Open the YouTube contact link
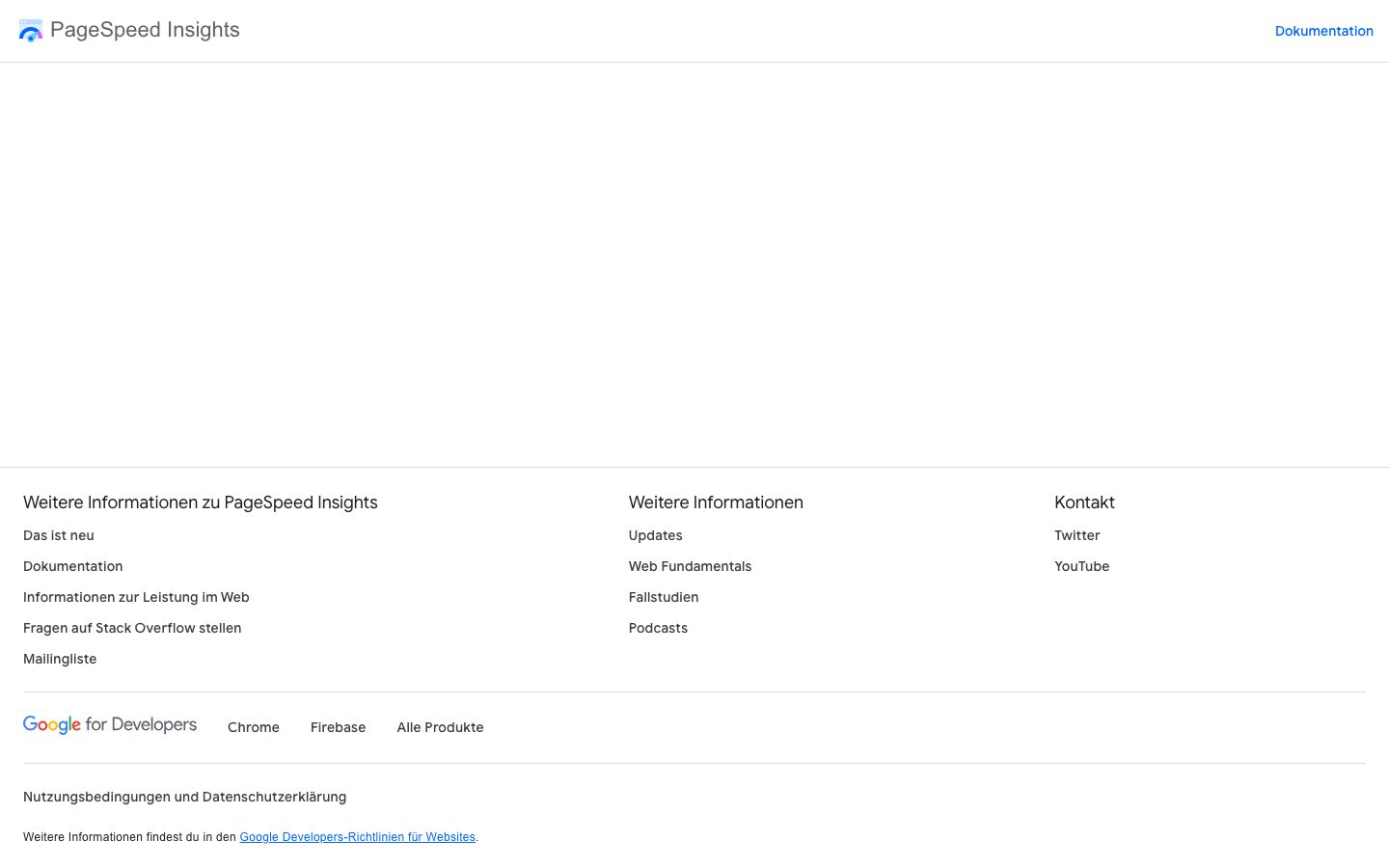Image resolution: width=1389 pixels, height=868 pixels. (1082, 566)
